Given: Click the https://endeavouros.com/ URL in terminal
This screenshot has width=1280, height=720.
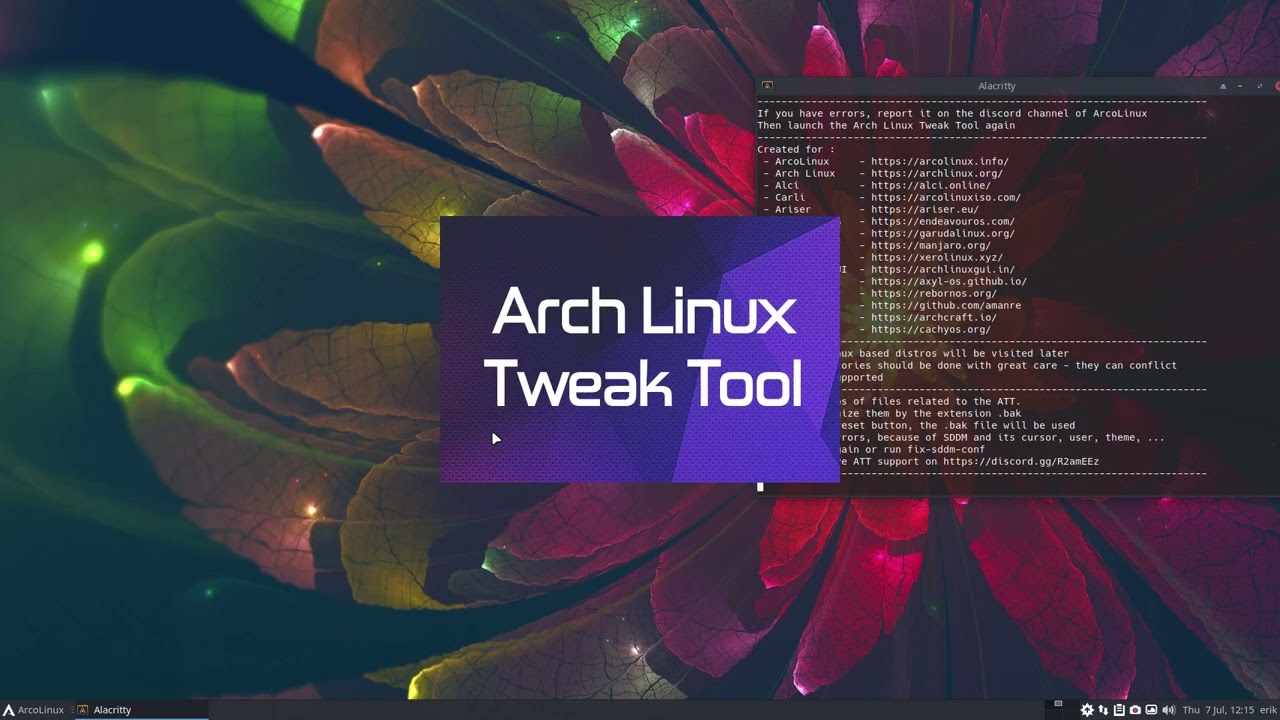Looking at the screenshot, I should [943, 222].
